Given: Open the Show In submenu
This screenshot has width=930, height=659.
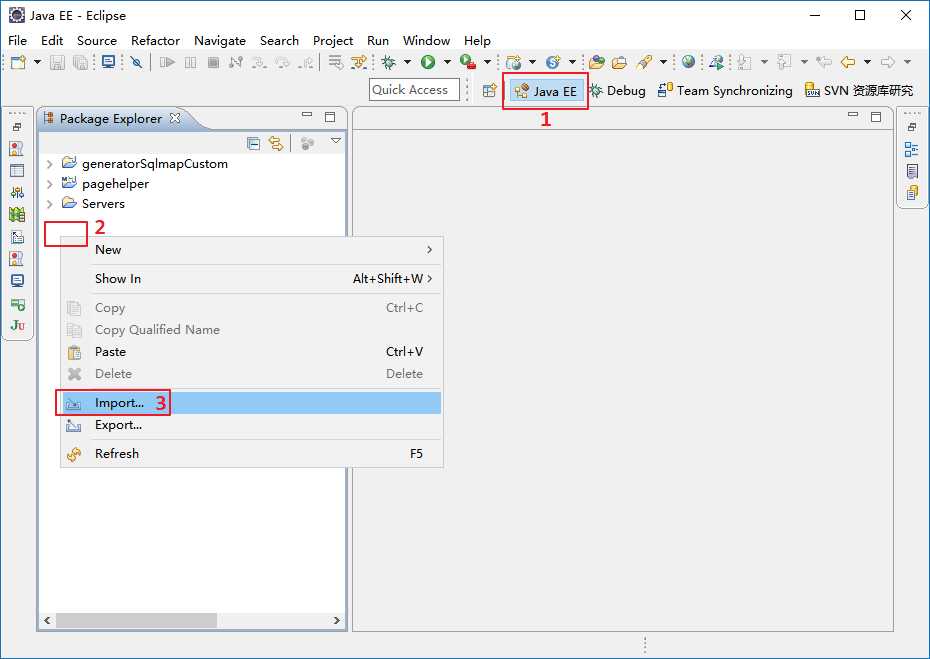Looking at the screenshot, I should (252, 279).
